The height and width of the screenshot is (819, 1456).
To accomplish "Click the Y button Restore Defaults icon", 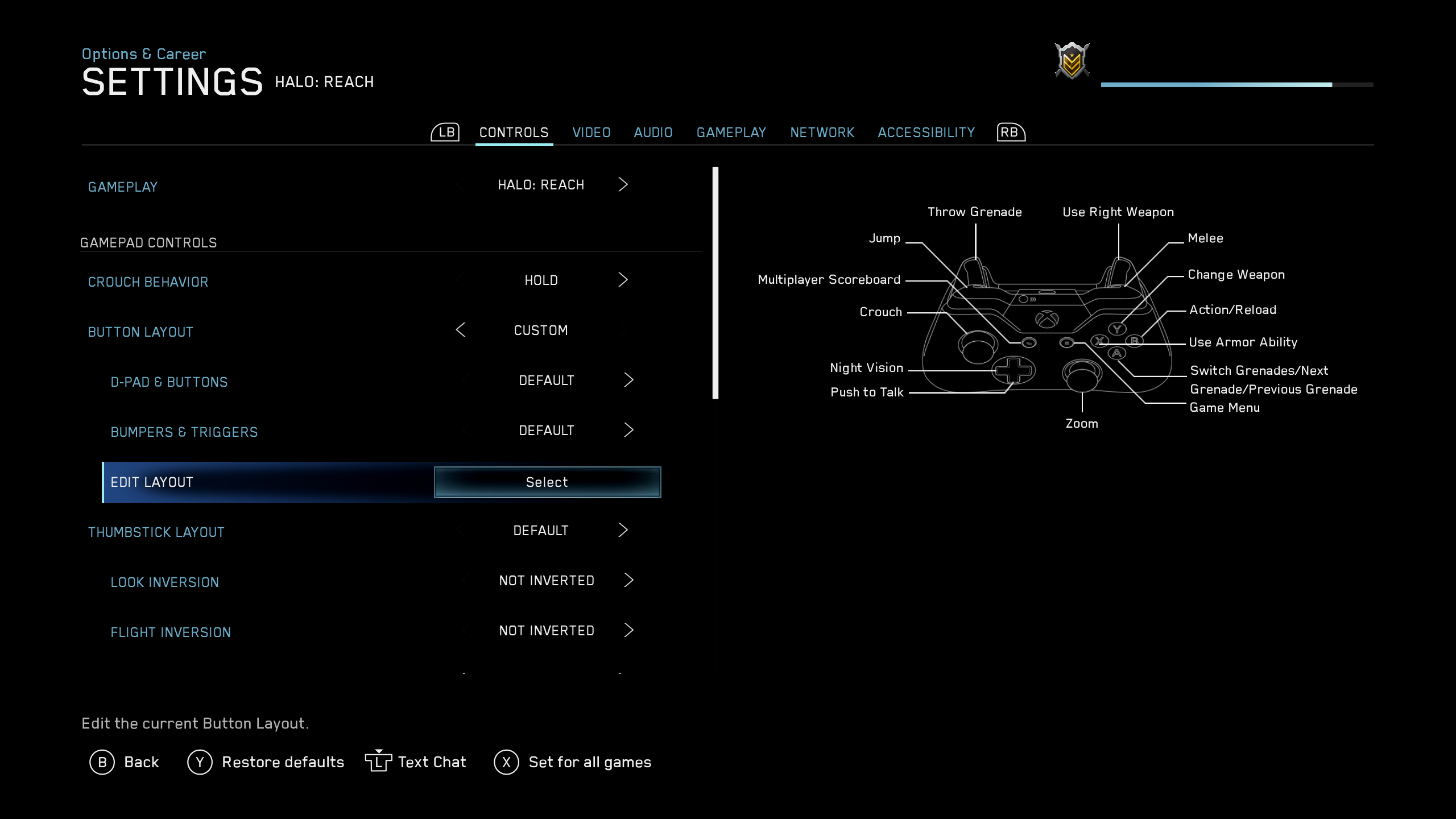I will (x=199, y=761).
